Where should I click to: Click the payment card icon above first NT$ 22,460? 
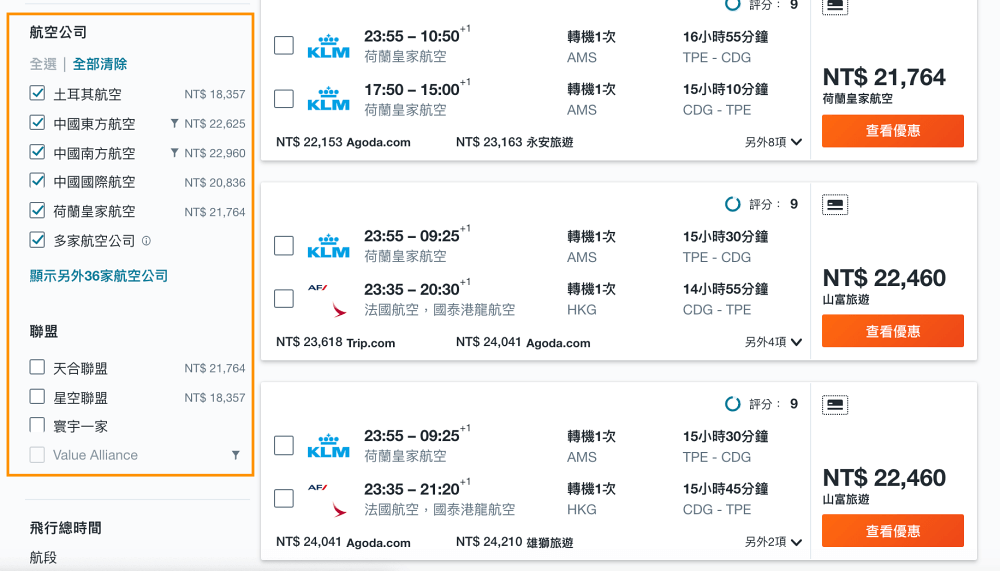[x=835, y=205]
